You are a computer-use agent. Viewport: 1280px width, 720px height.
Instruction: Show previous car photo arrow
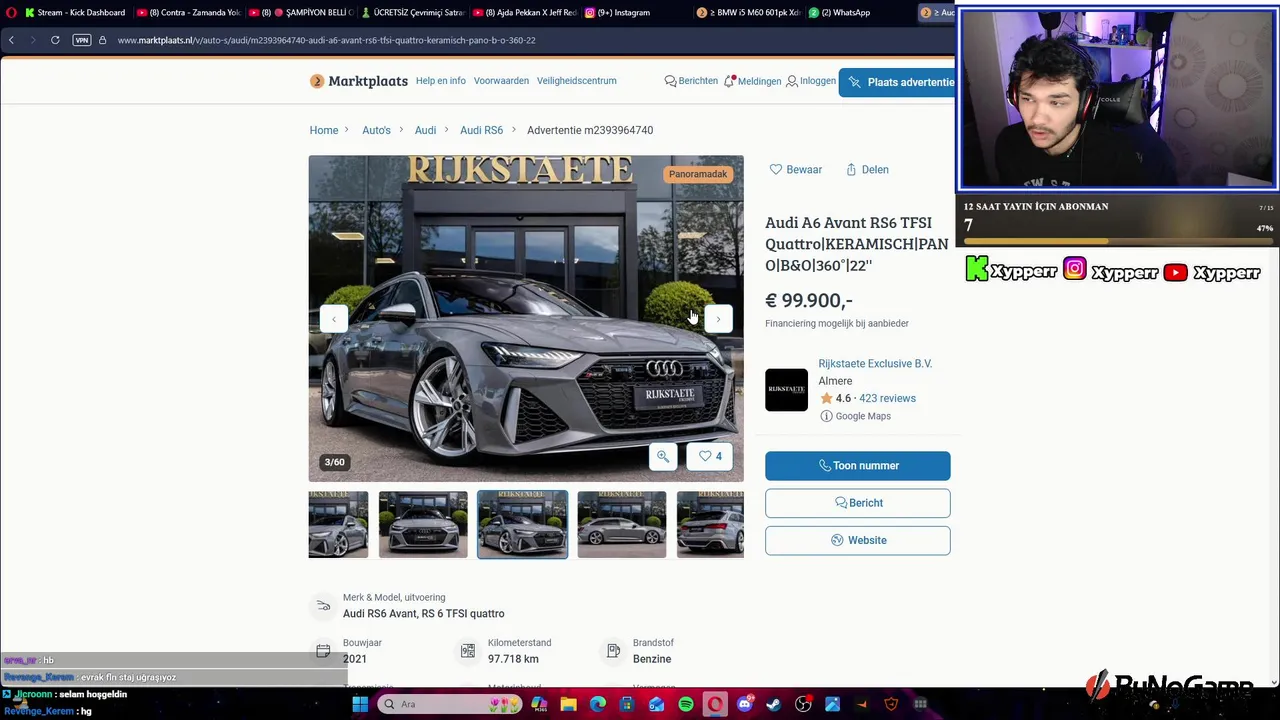(334, 319)
